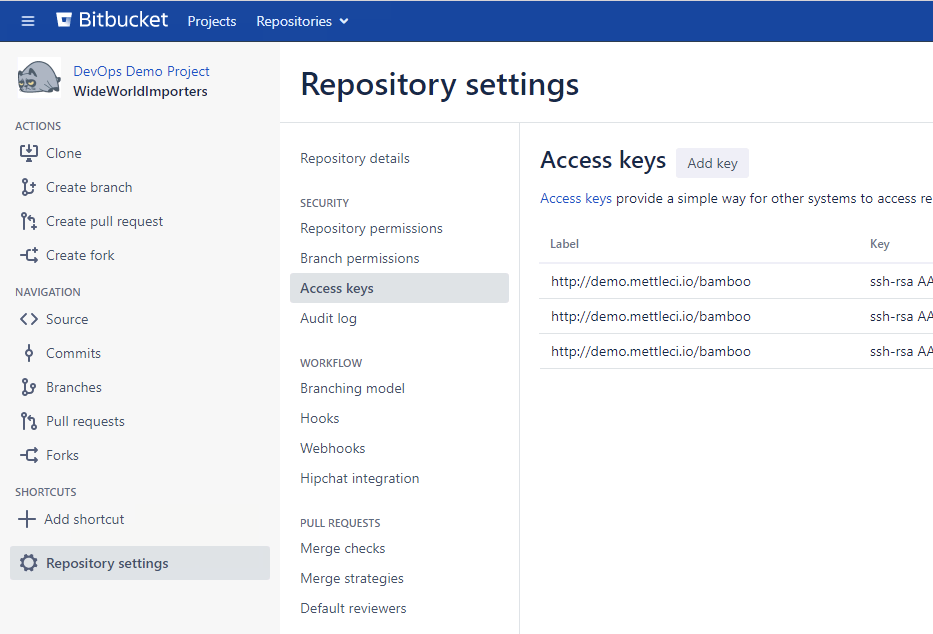The image size is (933, 634).
Task: Click the Repository settings gear icon
Action: pos(29,563)
